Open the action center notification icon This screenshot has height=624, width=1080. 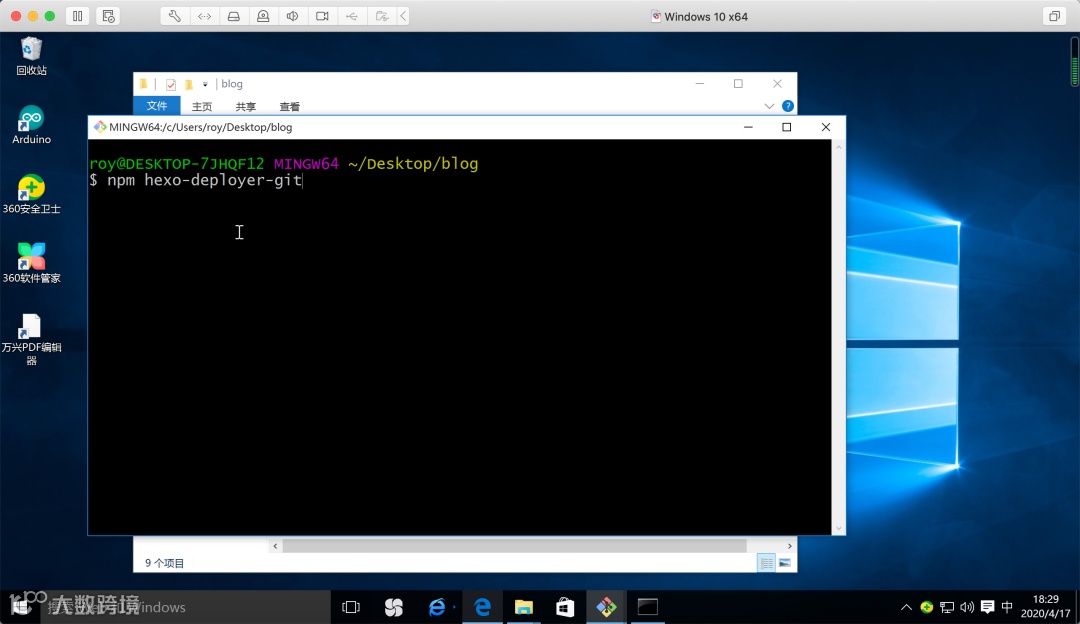point(987,607)
